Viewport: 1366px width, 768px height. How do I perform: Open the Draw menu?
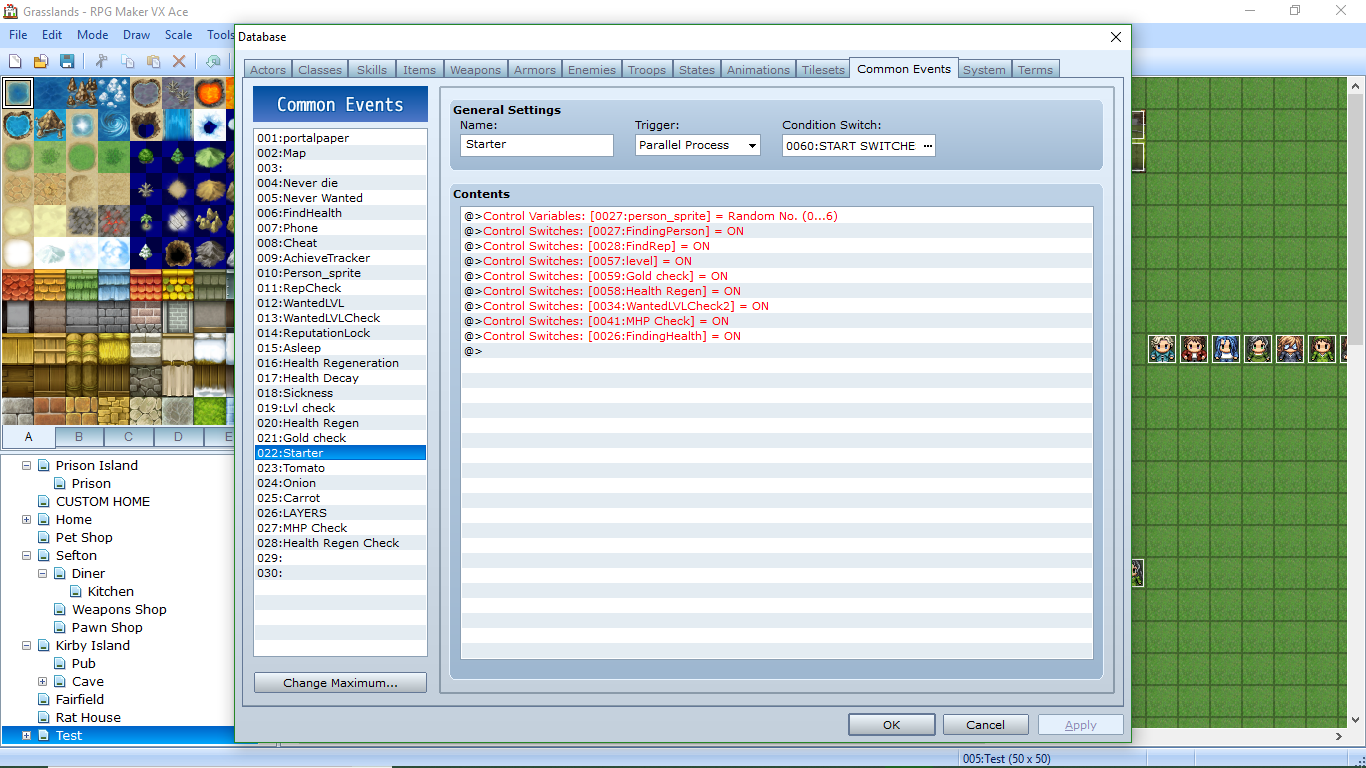coord(136,34)
